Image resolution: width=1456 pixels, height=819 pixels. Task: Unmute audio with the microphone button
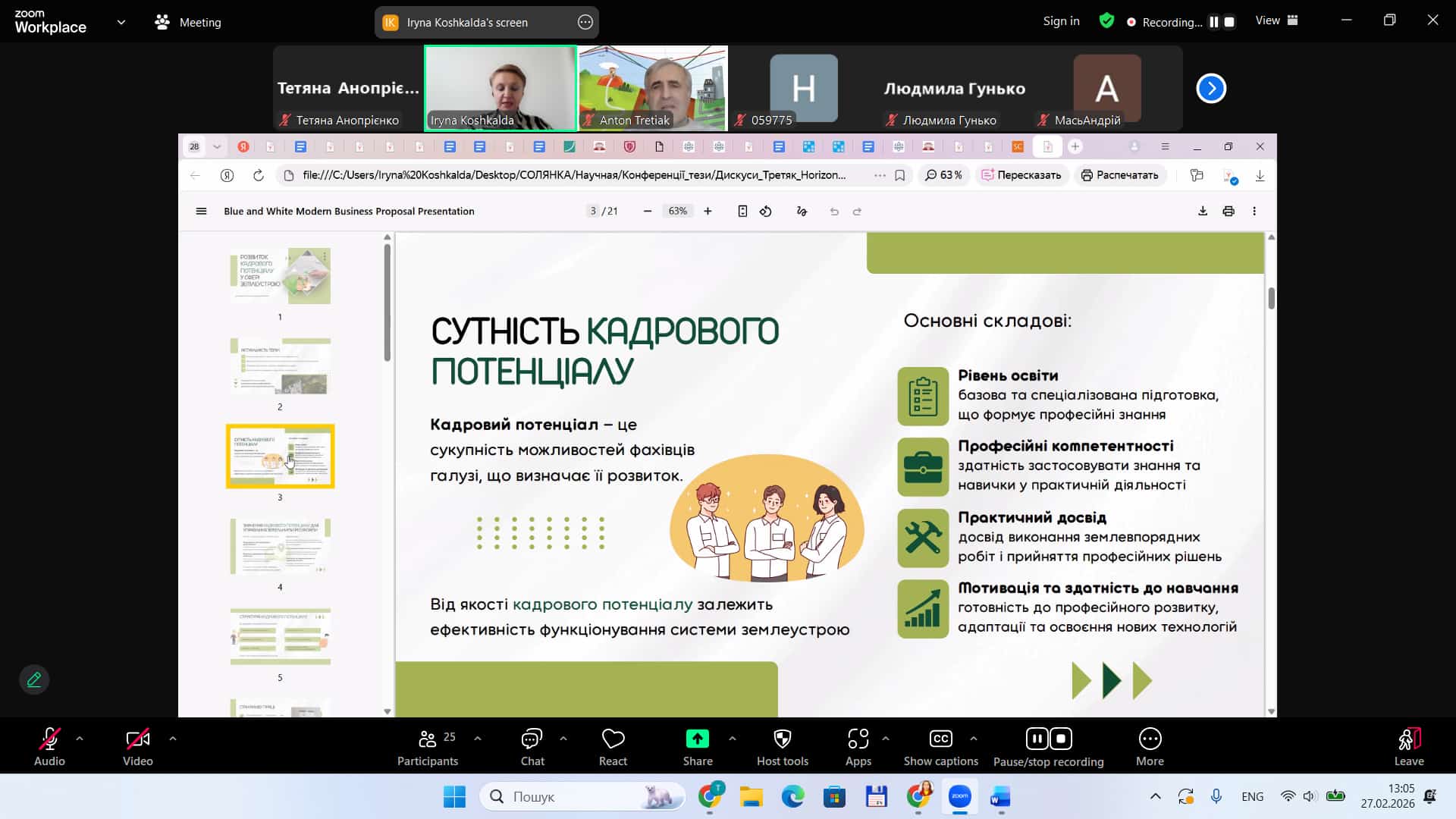(x=49, y=739)
